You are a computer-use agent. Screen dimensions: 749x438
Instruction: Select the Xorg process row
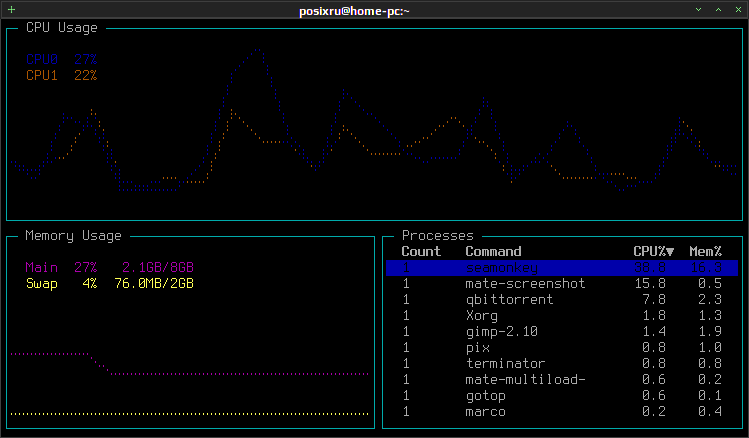(x=562, y=316)
